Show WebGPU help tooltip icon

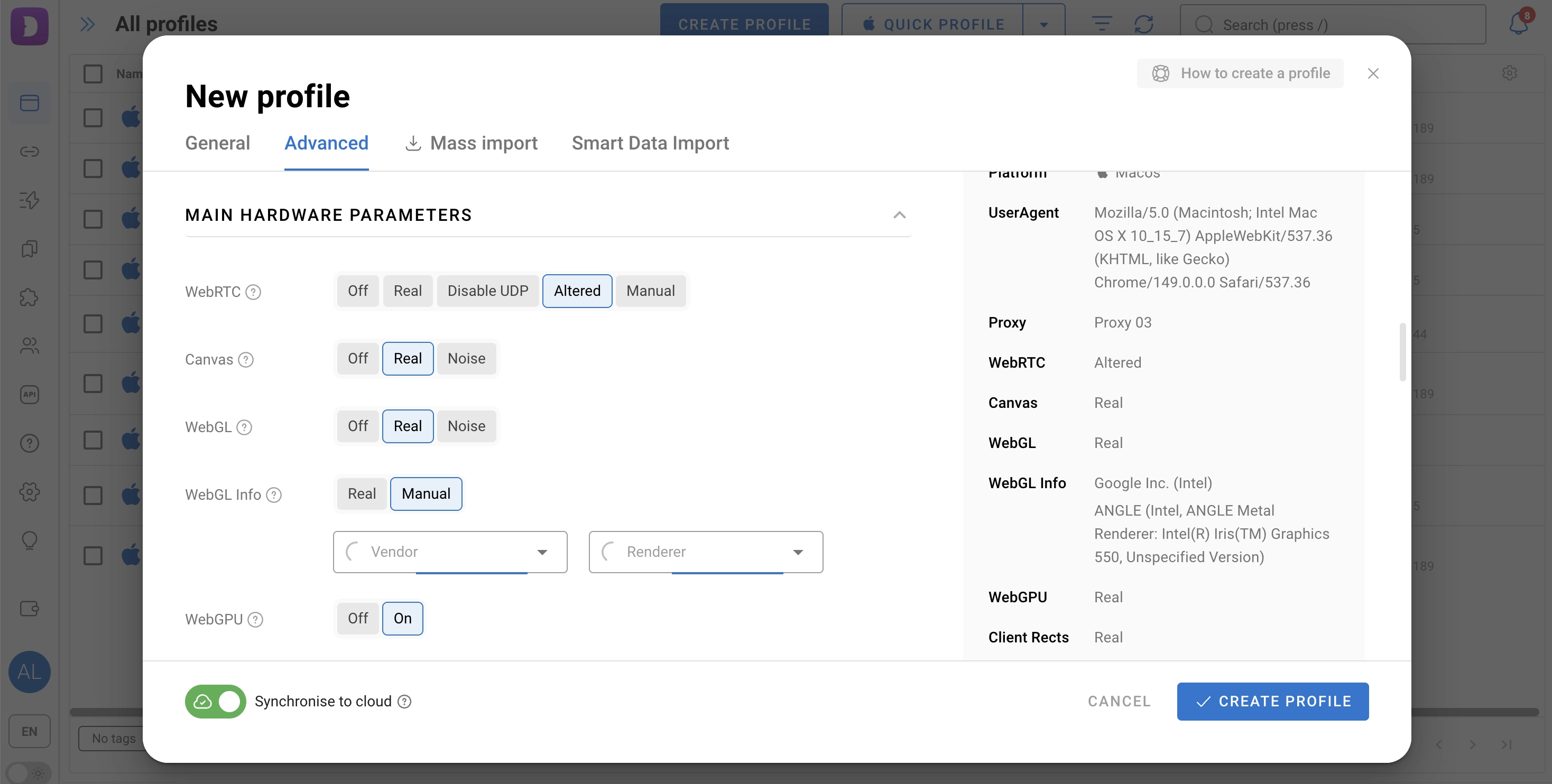(255, 620)
